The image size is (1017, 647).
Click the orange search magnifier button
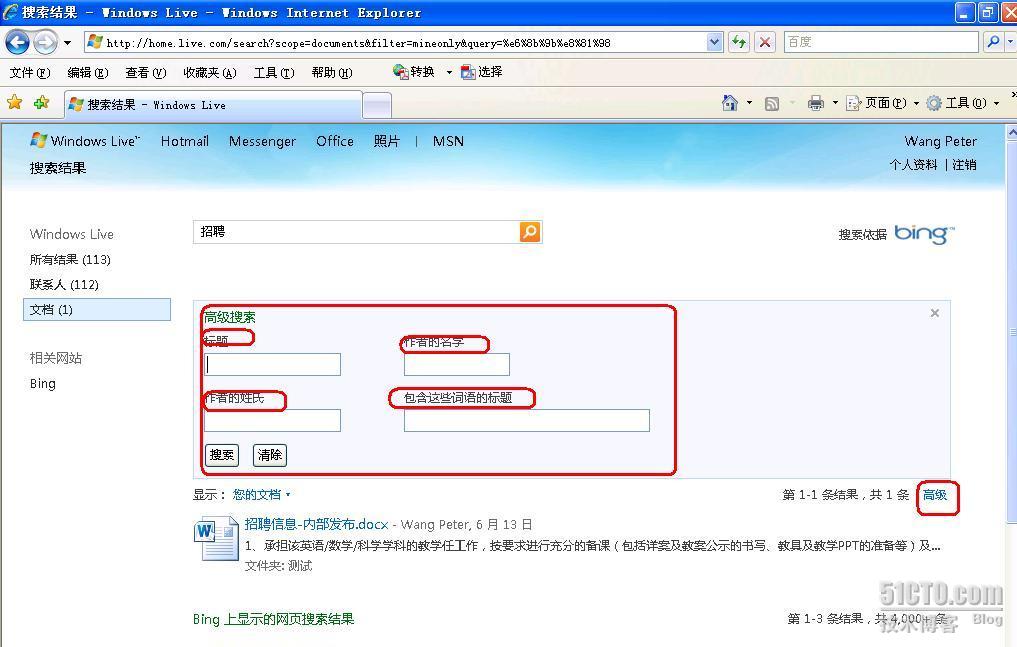(x=530, y=231)
